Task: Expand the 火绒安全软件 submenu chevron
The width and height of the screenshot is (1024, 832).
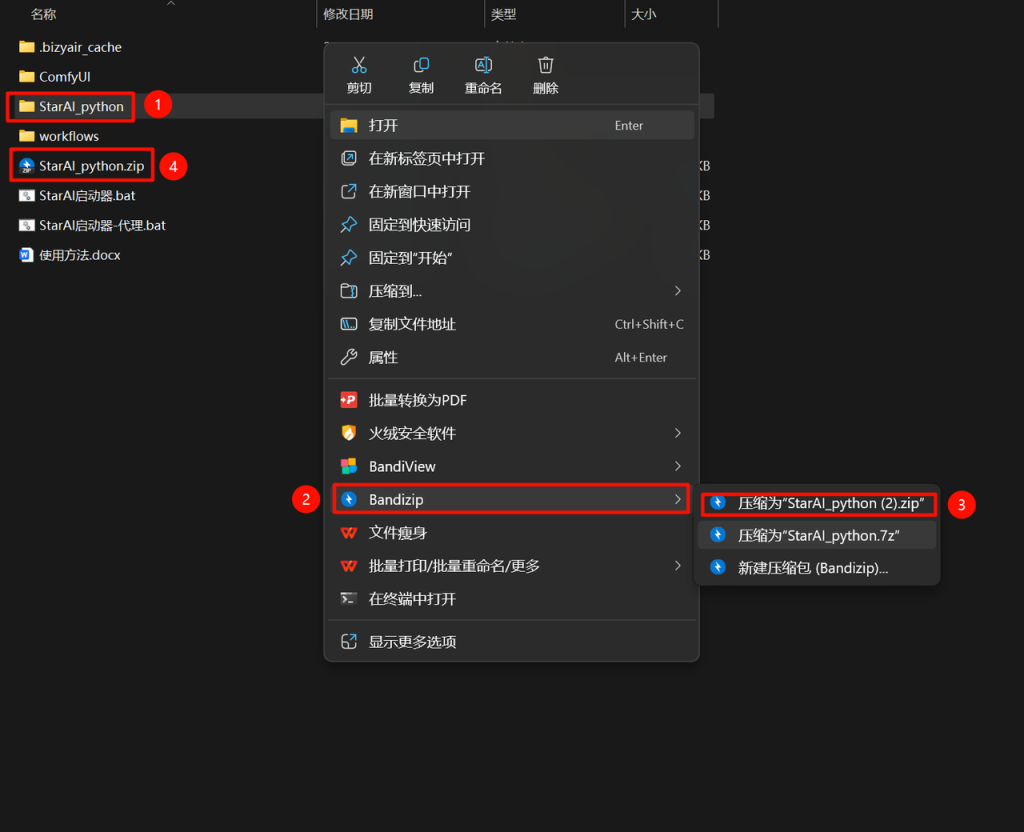Action: pos(677,433)
